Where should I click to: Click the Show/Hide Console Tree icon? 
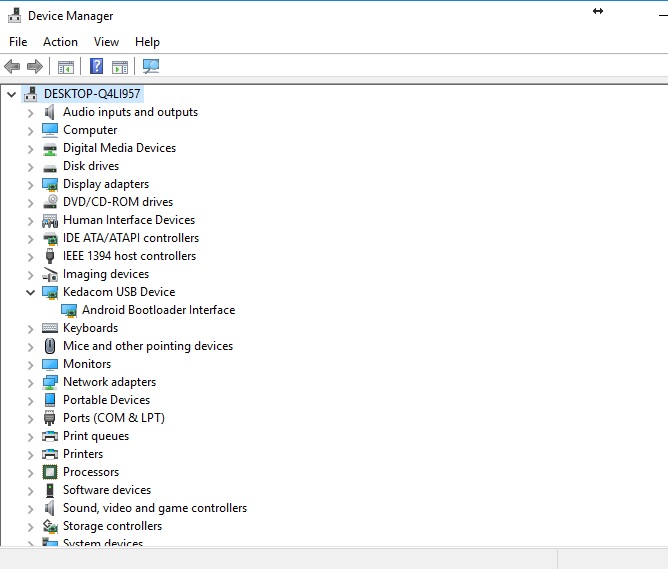pos(66,67)
